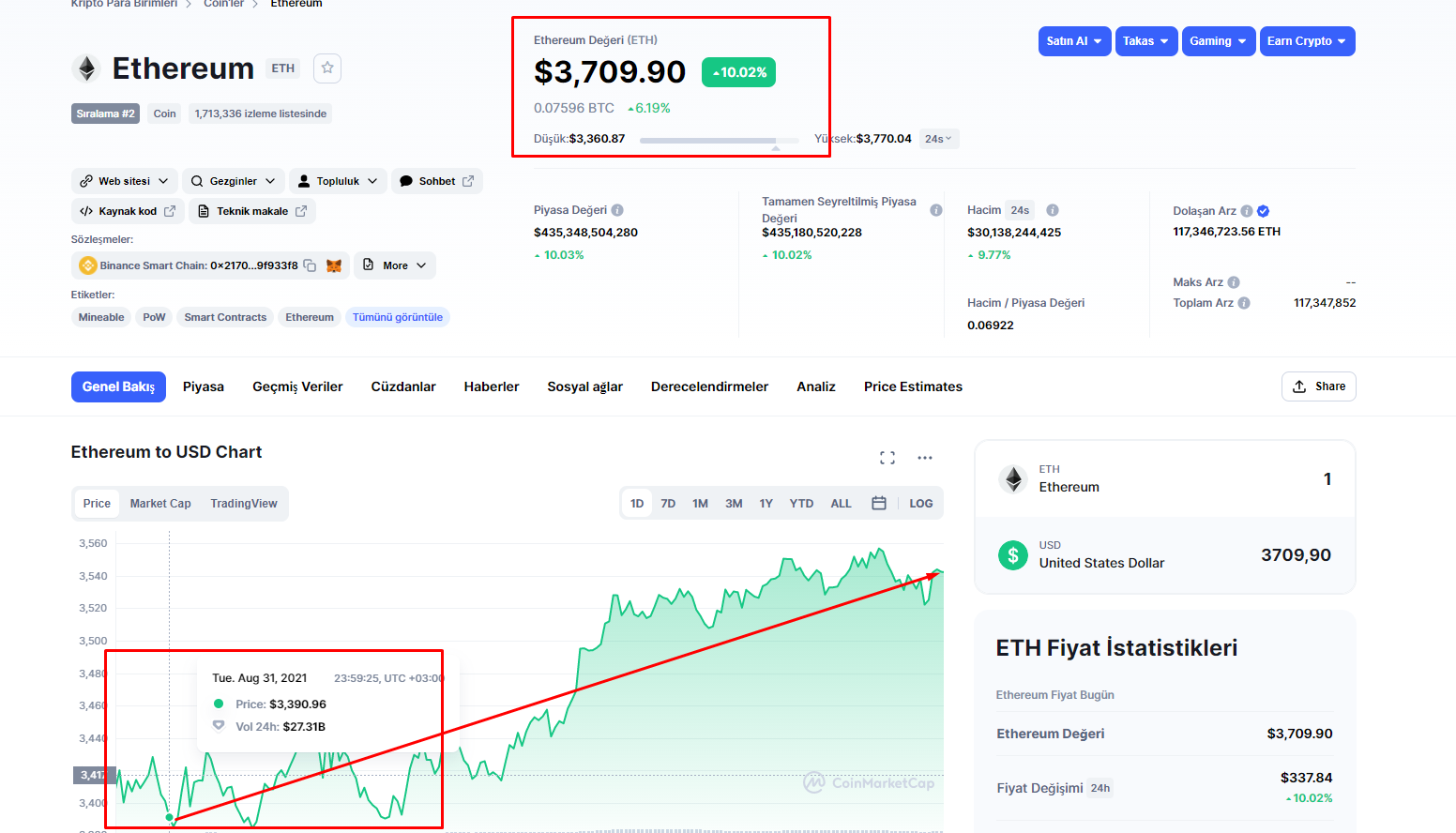Copy the Binance Smart Chain contract address

310,265
